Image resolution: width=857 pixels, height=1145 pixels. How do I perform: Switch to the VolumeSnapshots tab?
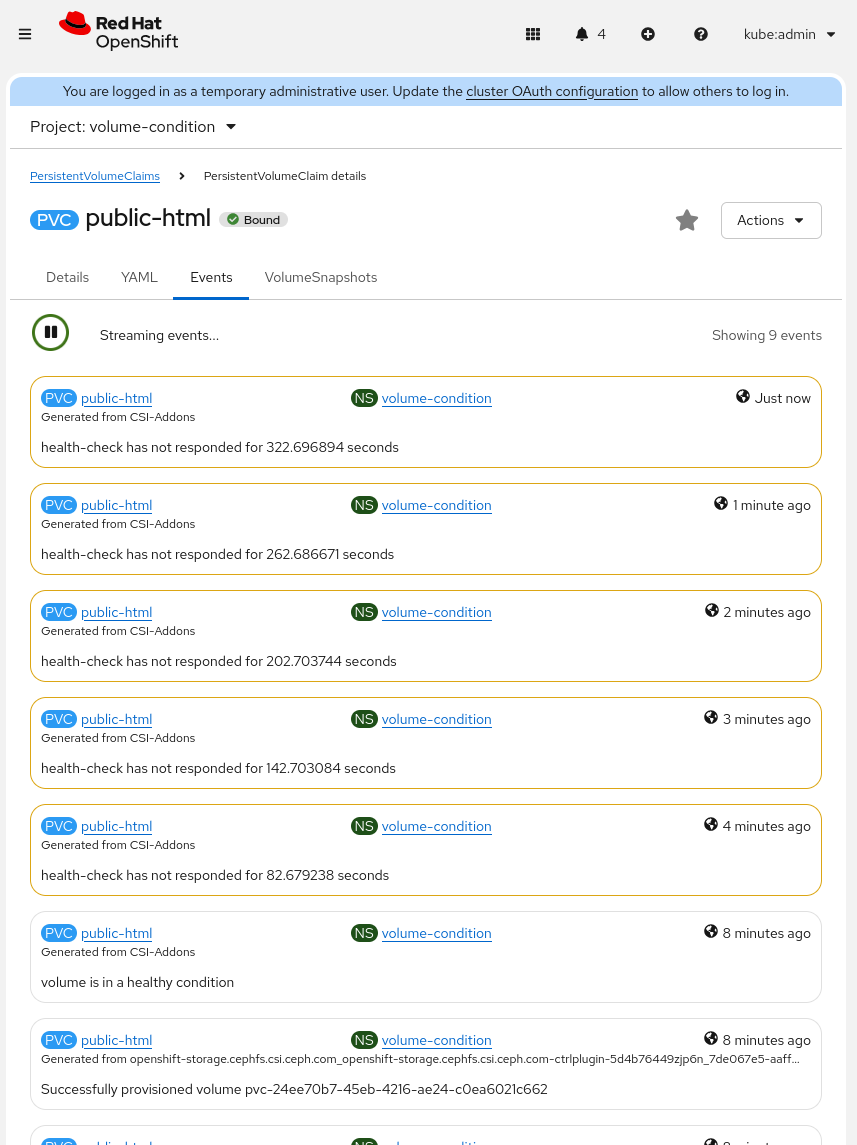(320, 277)
